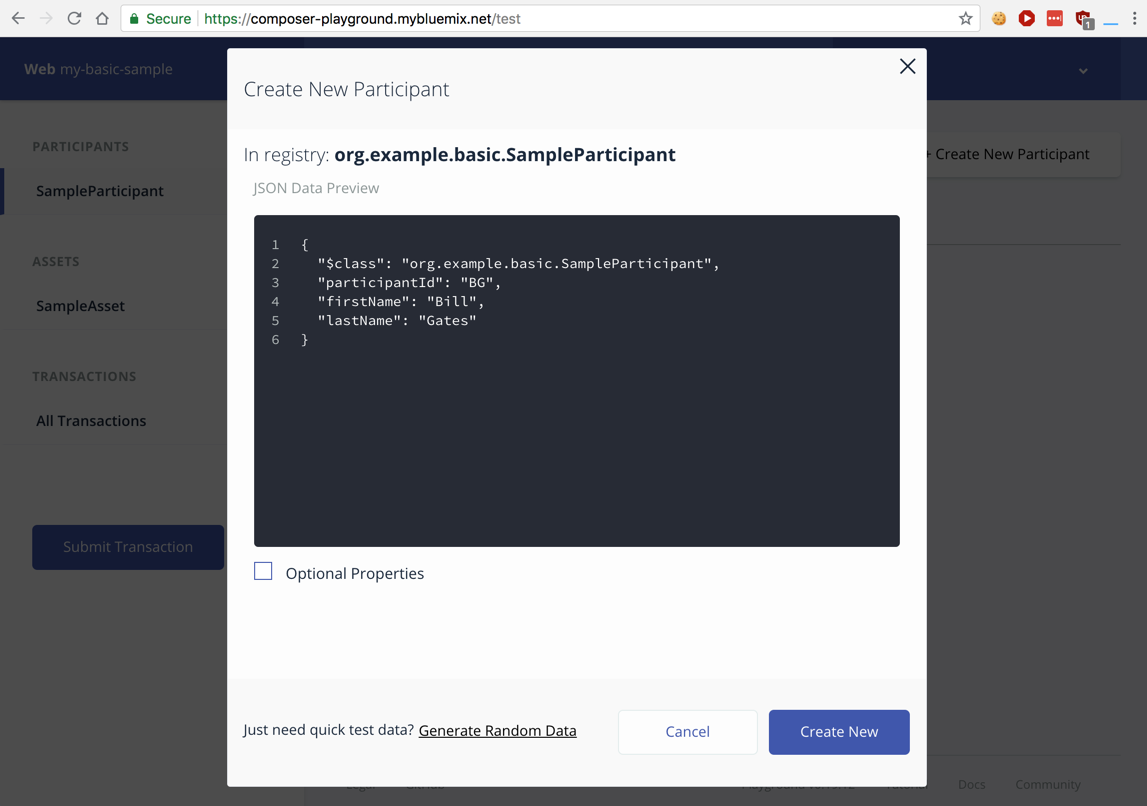Close the Create New Participant dialog
The width and height of the screenshot is (1147, 806).
pyautogui.click(x=907, y=67)
